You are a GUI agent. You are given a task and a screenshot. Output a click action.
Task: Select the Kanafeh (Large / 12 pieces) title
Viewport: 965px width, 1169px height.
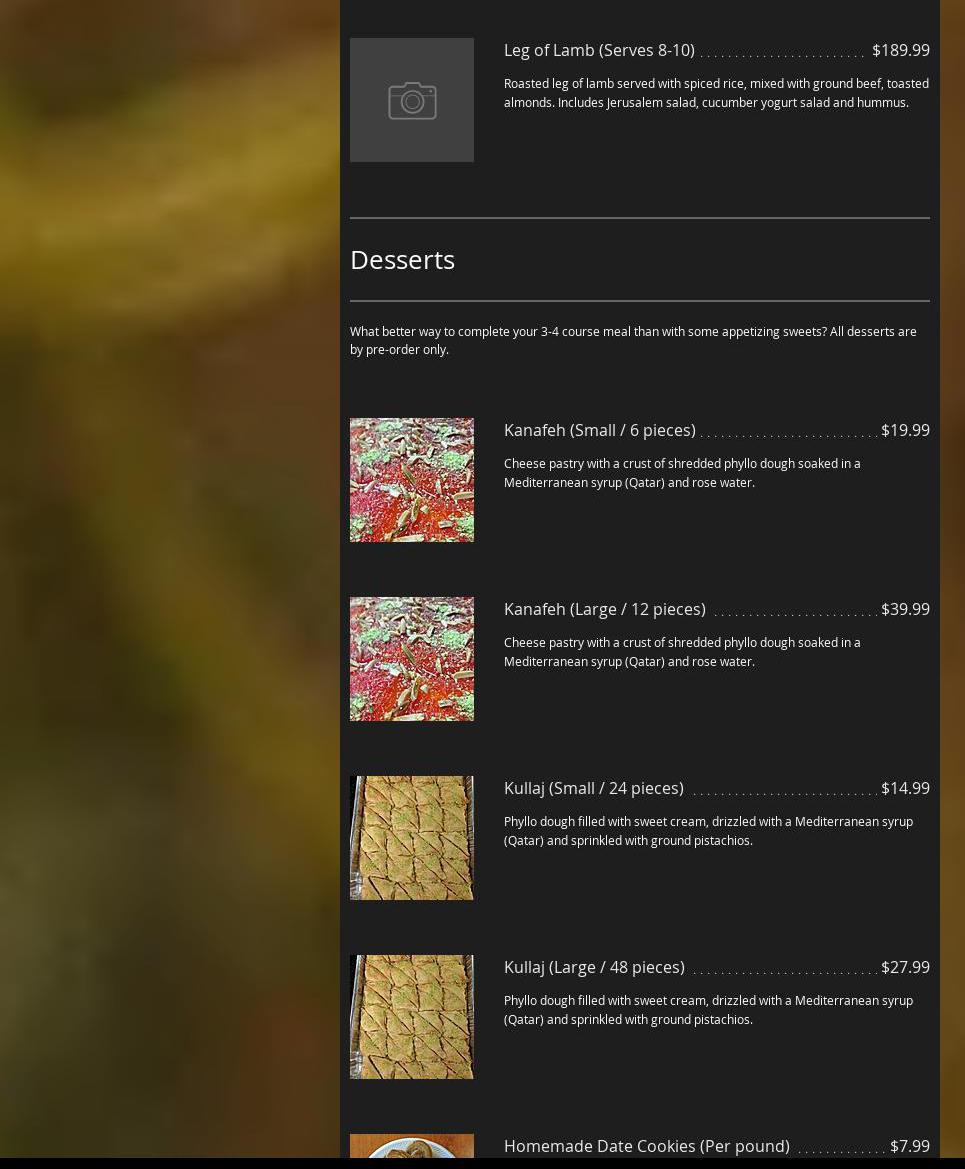(x=605, y=609)
